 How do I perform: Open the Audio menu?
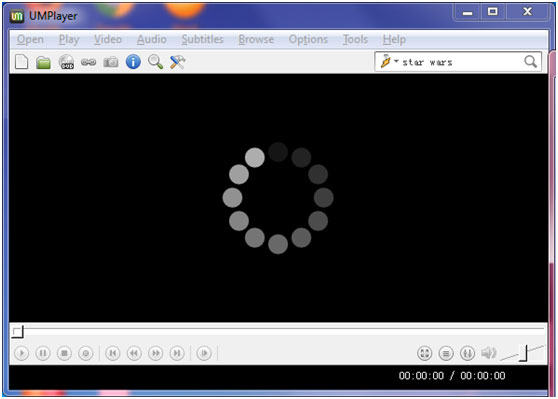click(152, 40)
